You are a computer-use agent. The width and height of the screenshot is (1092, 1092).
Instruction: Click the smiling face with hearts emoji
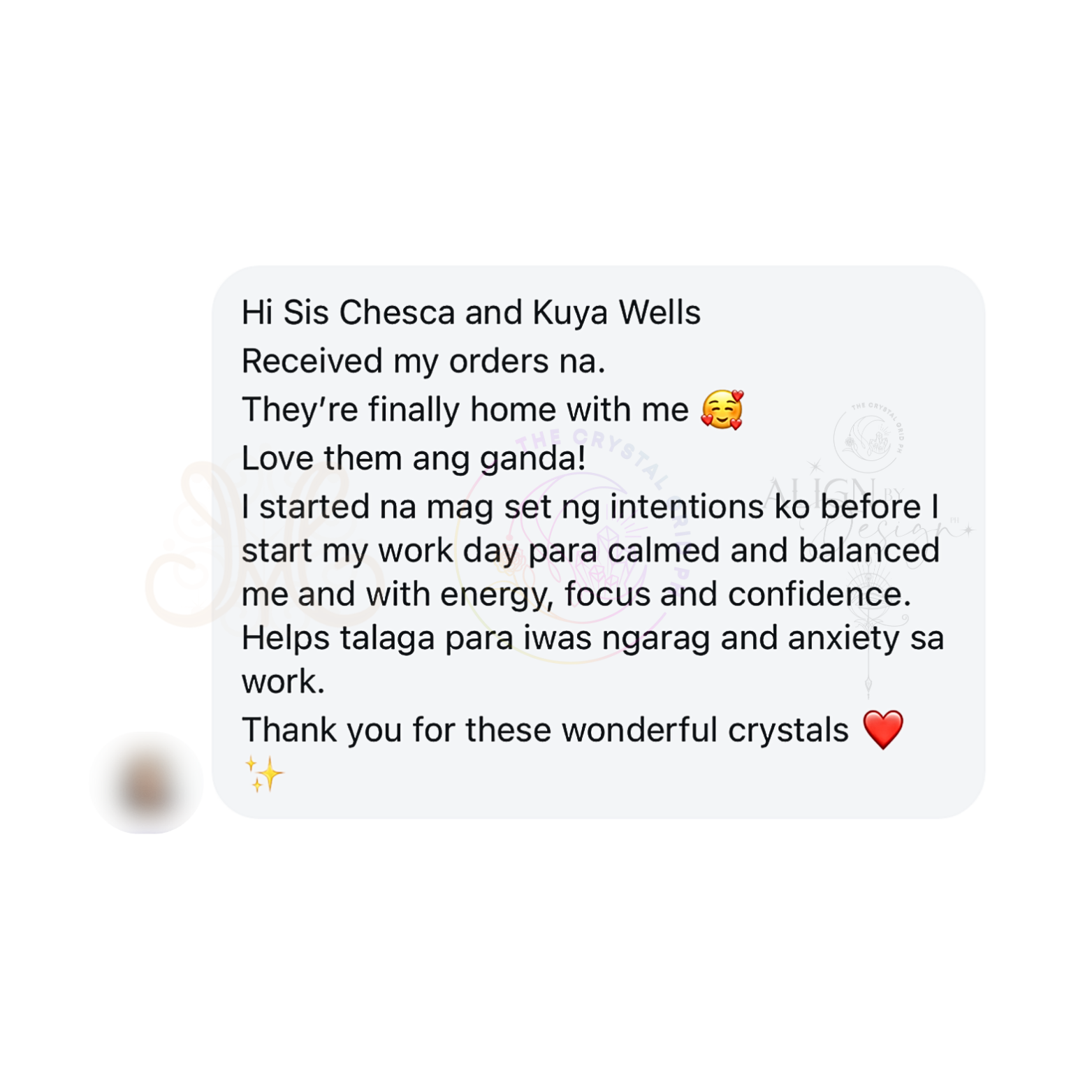pos(722,409)
